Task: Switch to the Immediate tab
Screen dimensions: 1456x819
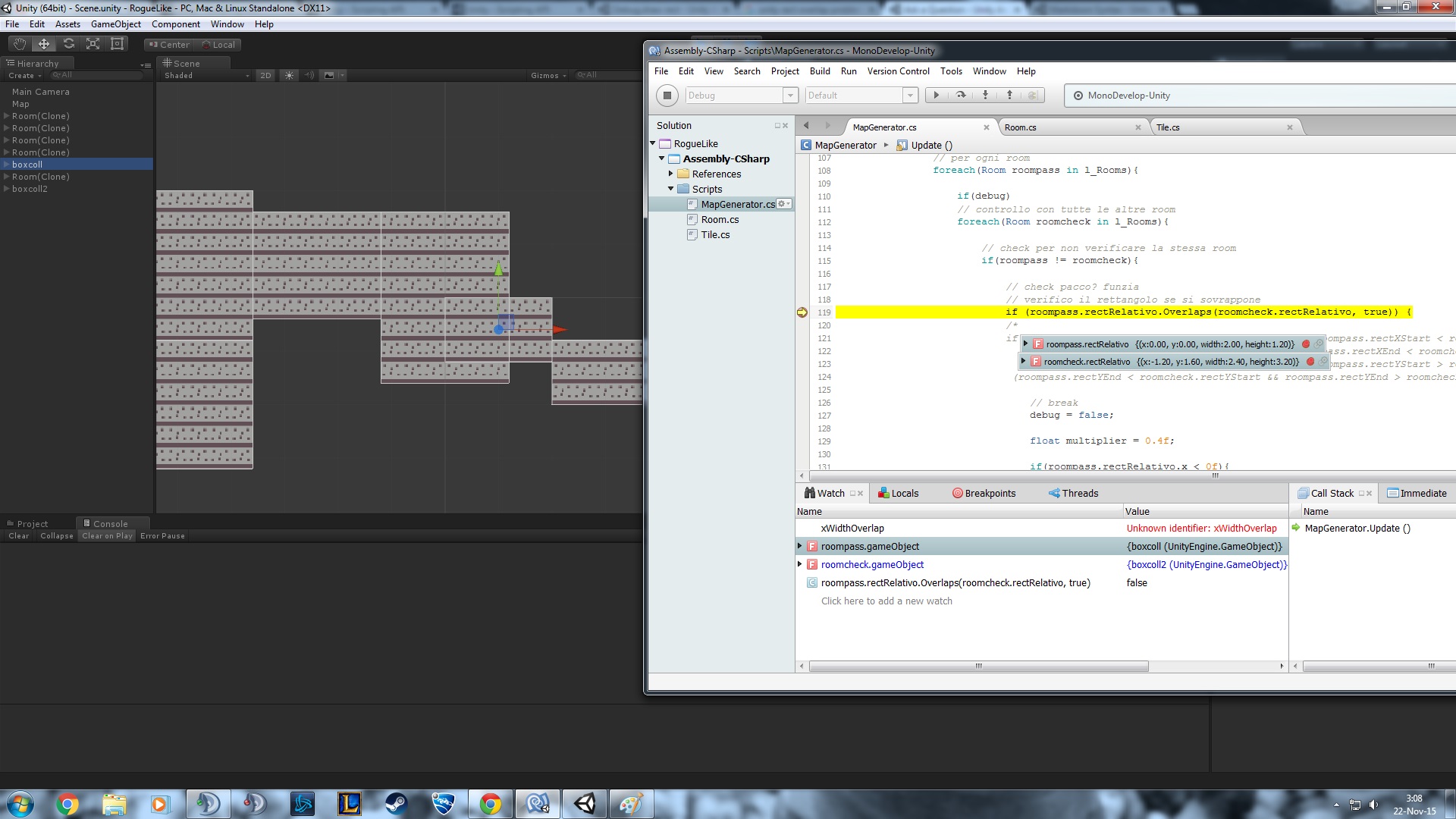Action: click(x=1417, y=494)
